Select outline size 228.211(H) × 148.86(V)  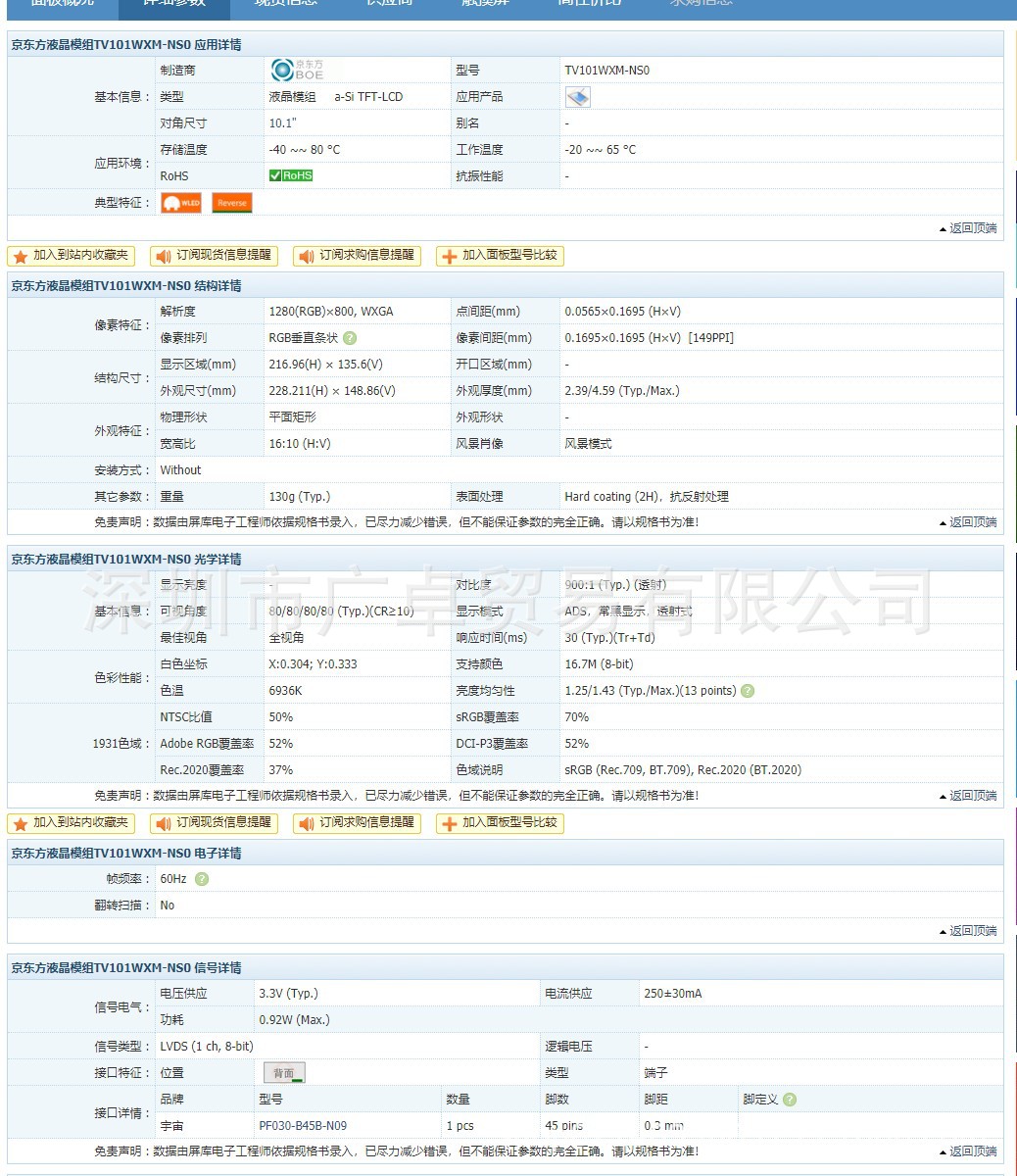pyautogui.click(x=332, y=391)
